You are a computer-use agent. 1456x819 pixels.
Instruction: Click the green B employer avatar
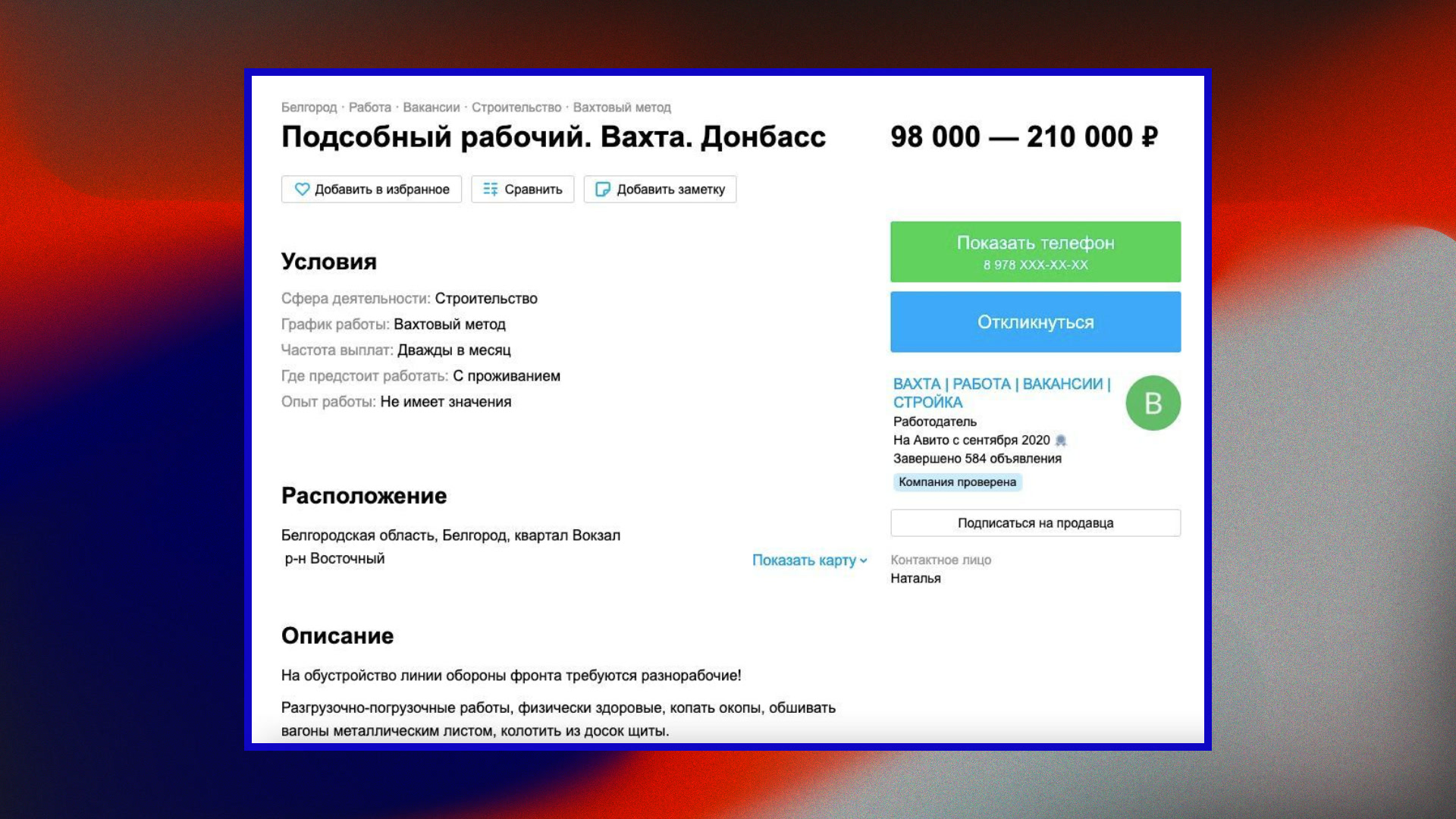[x=1153, y=403]
